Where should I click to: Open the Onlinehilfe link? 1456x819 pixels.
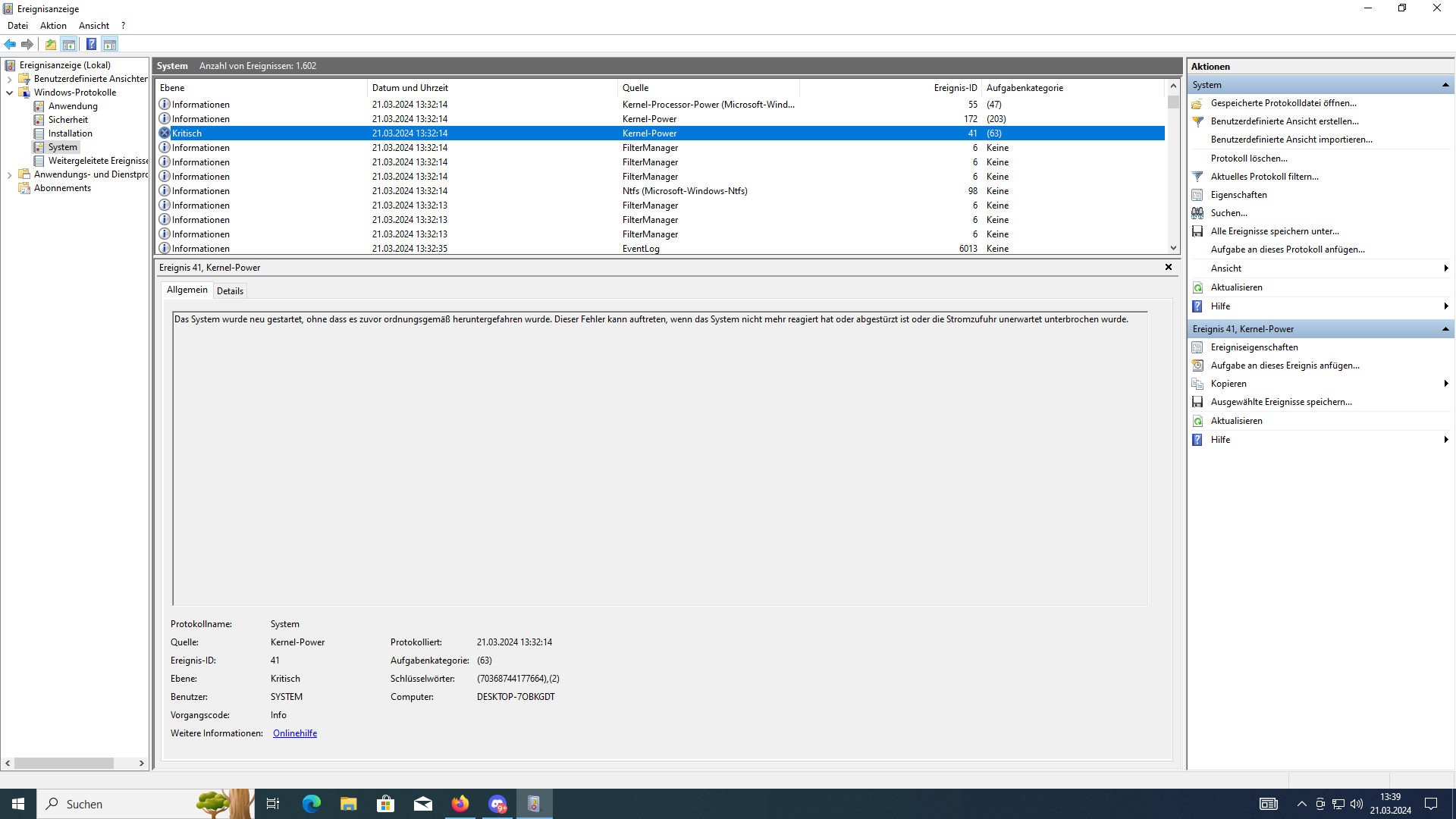tap(295, 733)
